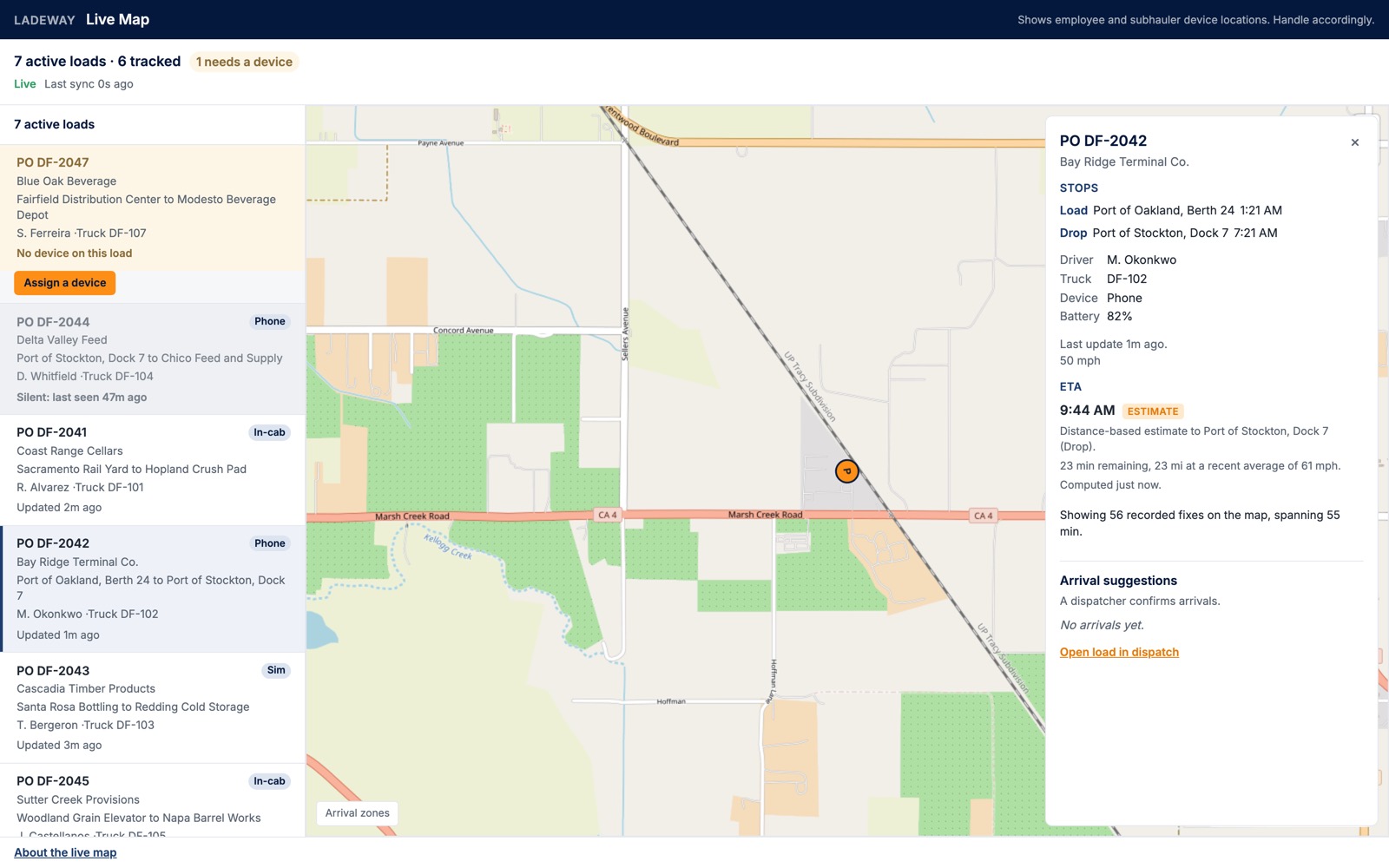The height and width of the screenshot is (868, 1389).
Task: Close the PO DF-2042 detail panel
Action: pyautogui.click(x=1354, y=142)
